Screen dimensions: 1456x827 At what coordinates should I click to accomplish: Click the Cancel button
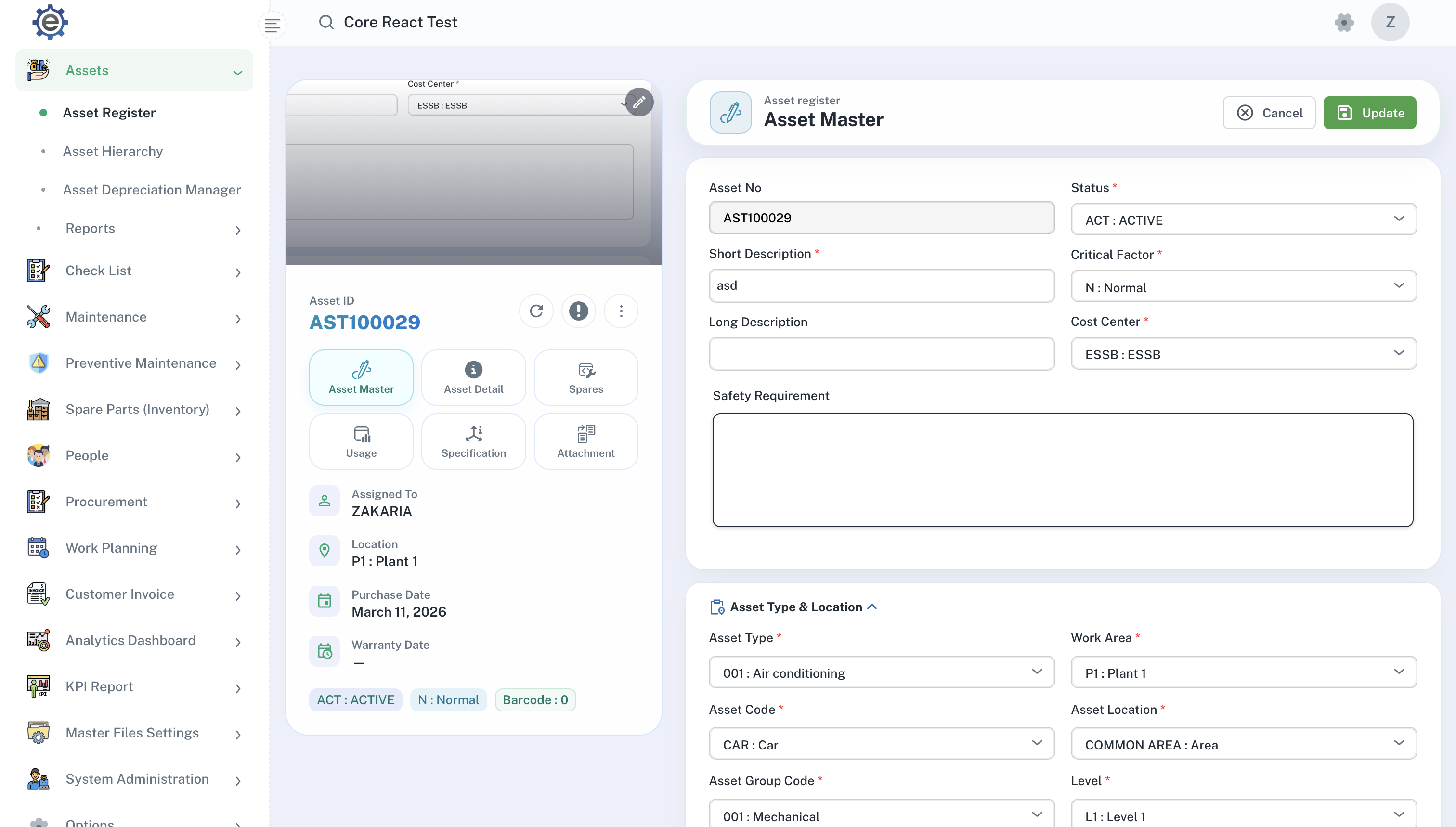coord(1269,113)
